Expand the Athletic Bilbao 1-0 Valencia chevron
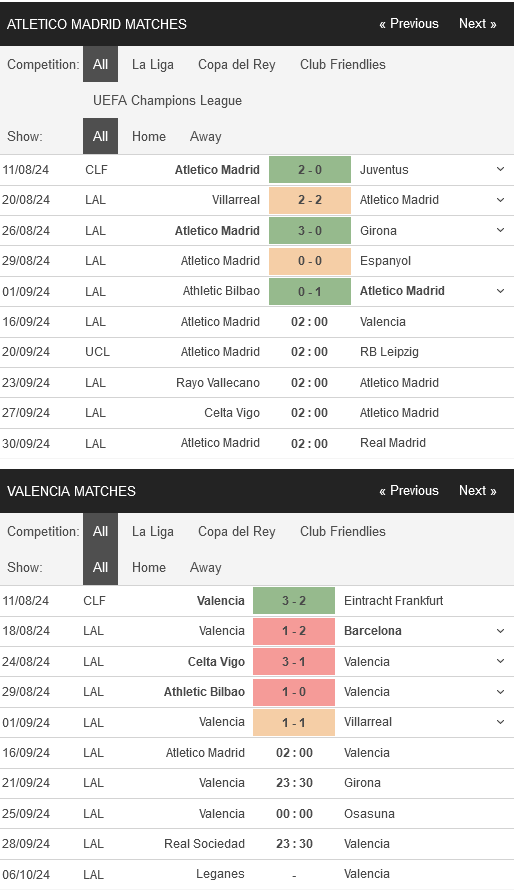 click(x=500, y=692)
